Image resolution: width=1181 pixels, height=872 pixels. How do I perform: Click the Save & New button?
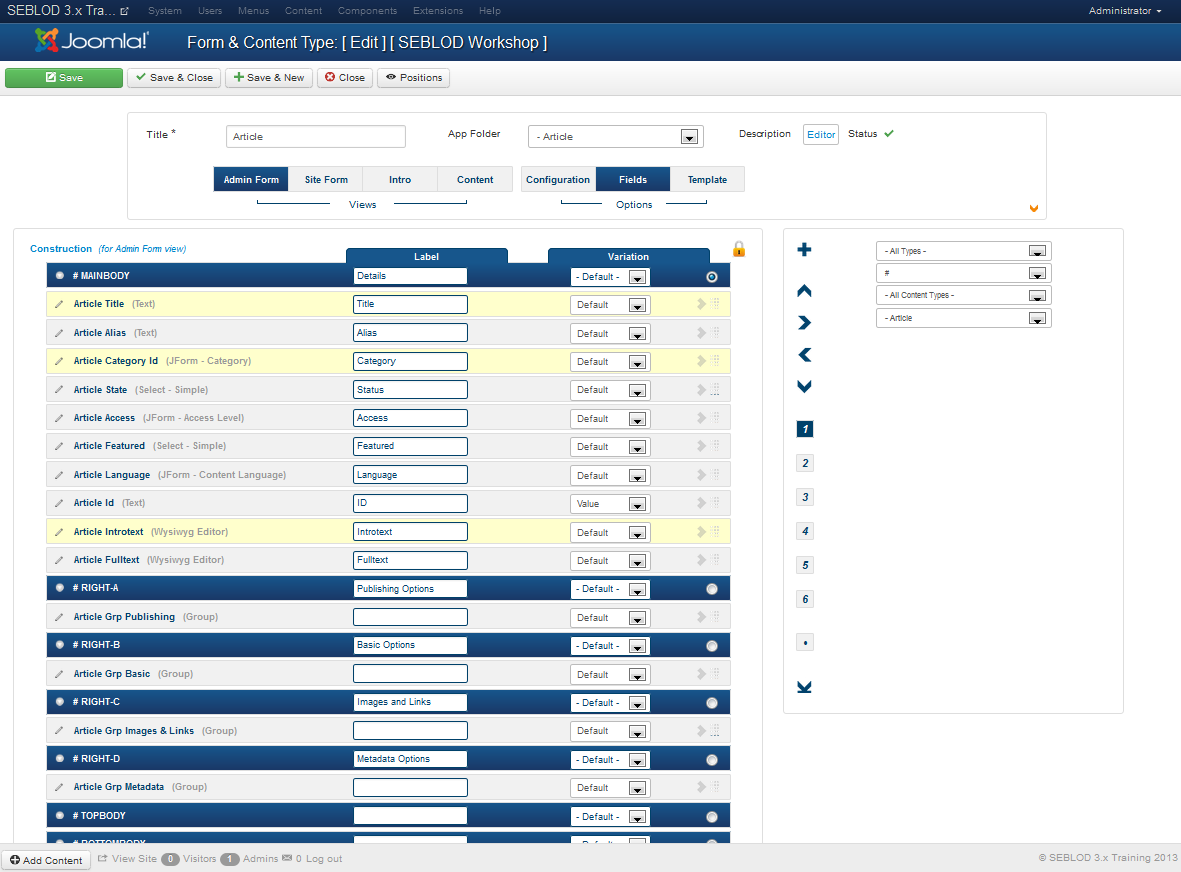269,78
